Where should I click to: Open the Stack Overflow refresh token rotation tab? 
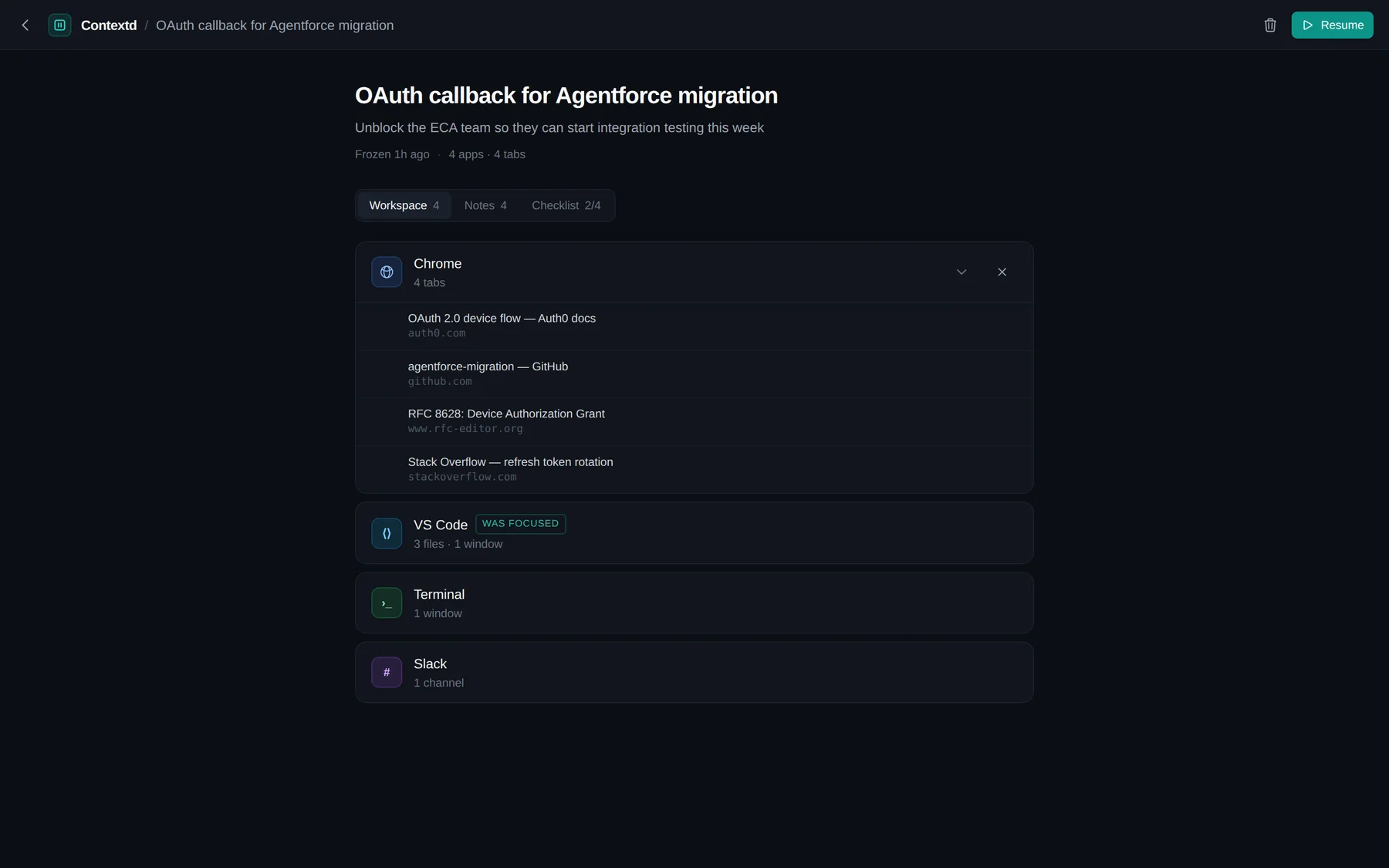coord(694,469)
